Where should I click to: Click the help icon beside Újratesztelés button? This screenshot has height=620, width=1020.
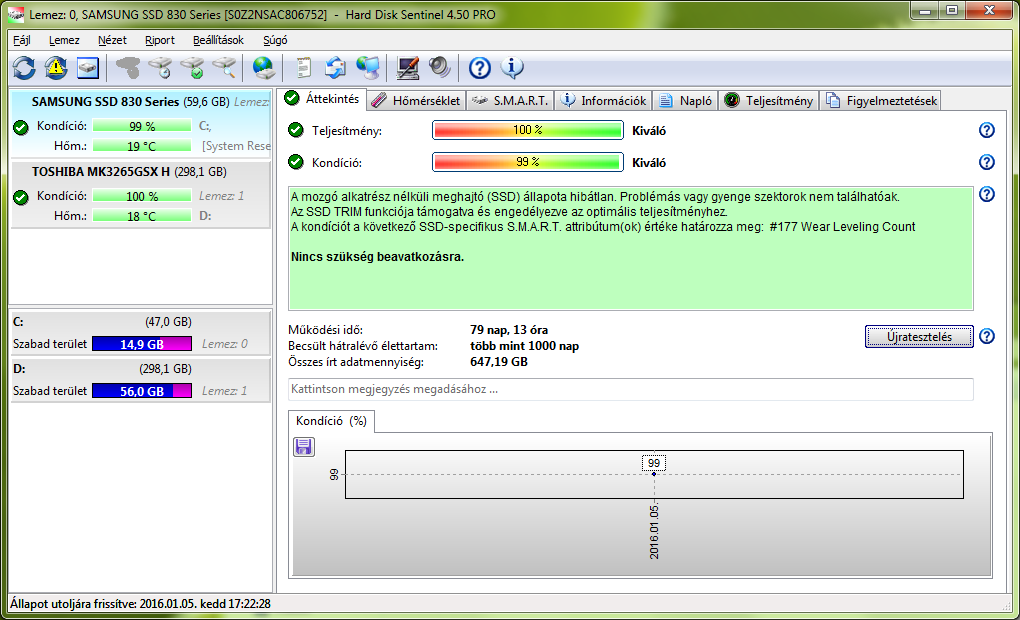(987, 336)
